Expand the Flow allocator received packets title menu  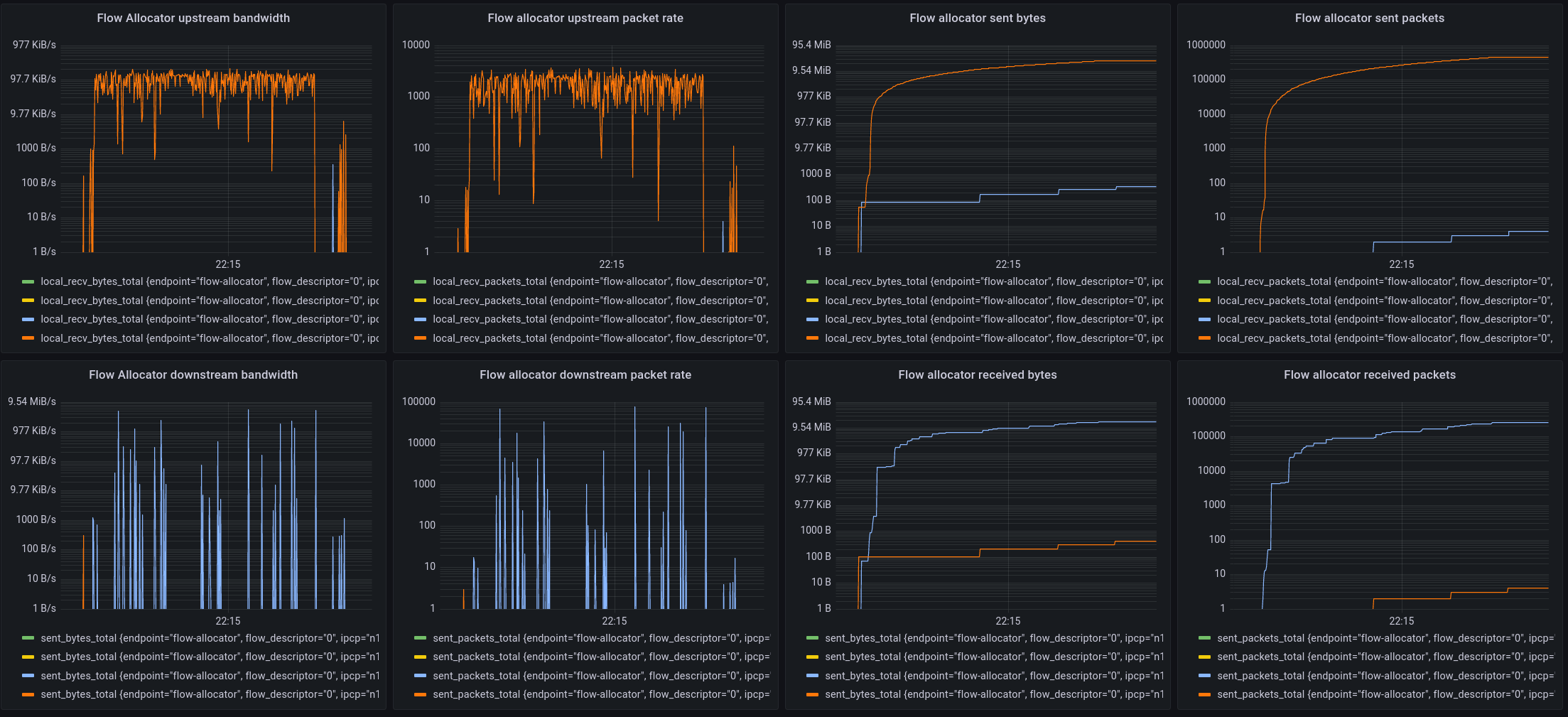(1369, 375)
